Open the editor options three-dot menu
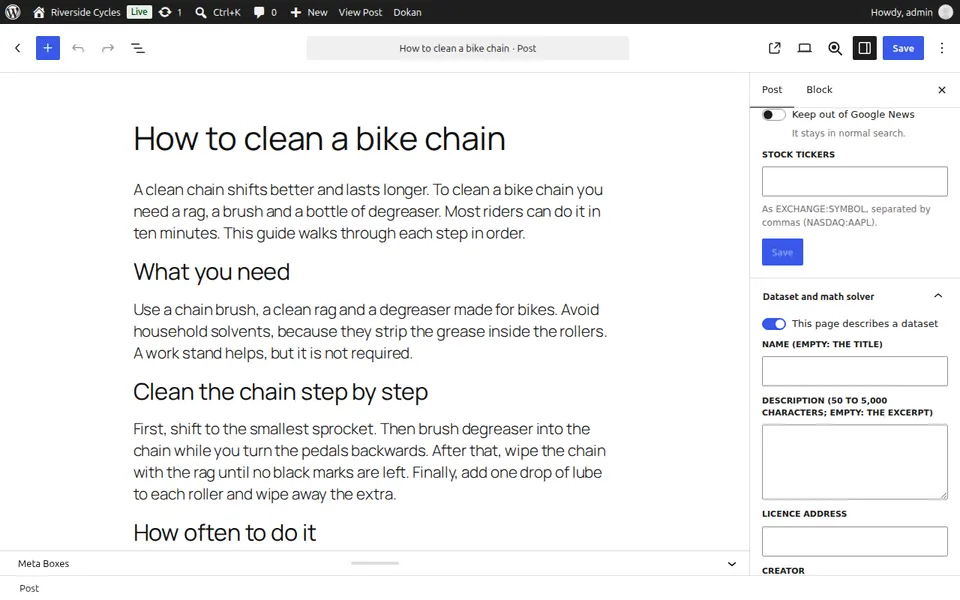Viewport: 960px width, 600px height. coord(942,48)
